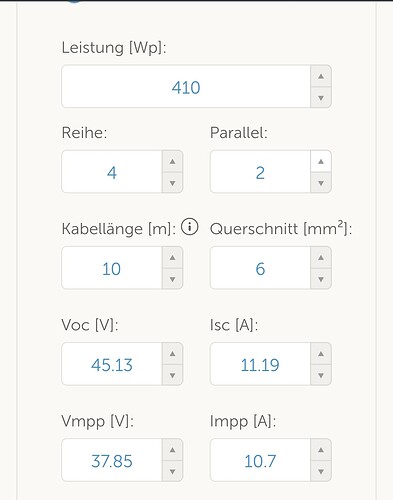Image resolution: width=393 pixels, height=500 pixels.
Task: Increase the Voc [V] value
Action: [172, 354]
